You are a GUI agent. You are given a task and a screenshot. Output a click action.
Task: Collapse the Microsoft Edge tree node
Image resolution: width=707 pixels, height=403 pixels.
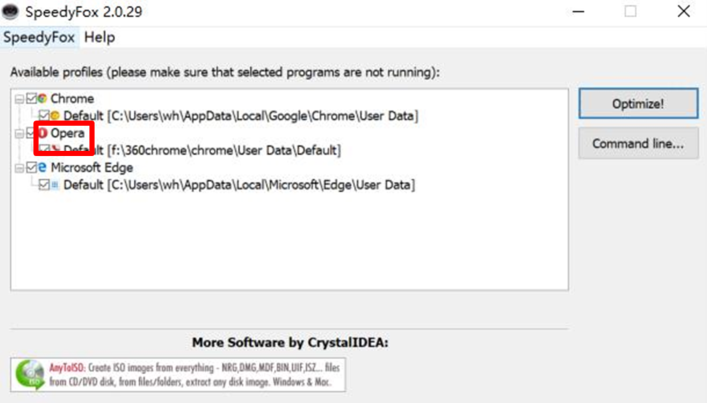coord(20,168)
